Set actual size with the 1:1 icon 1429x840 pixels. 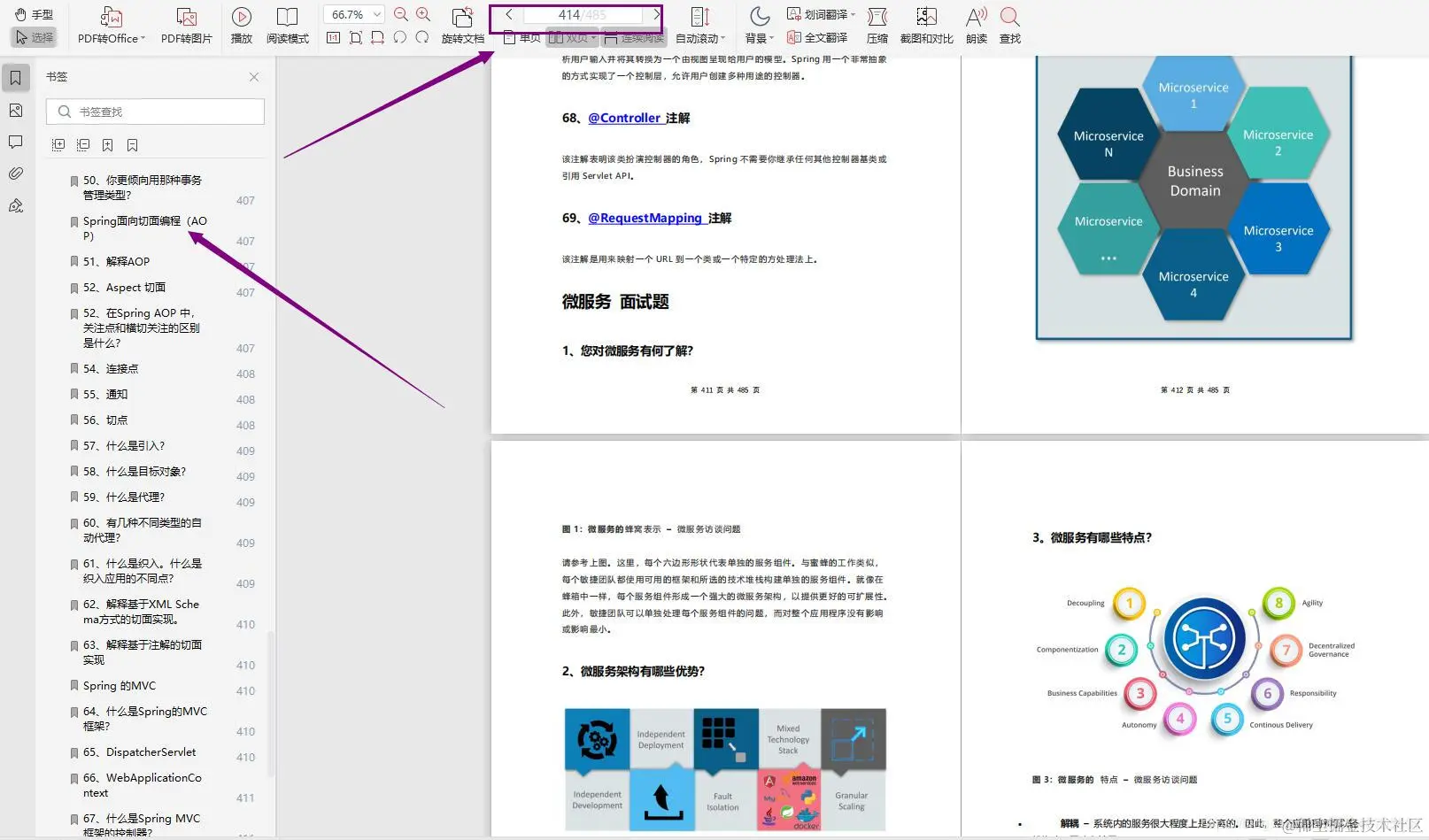tap(333, 37)
